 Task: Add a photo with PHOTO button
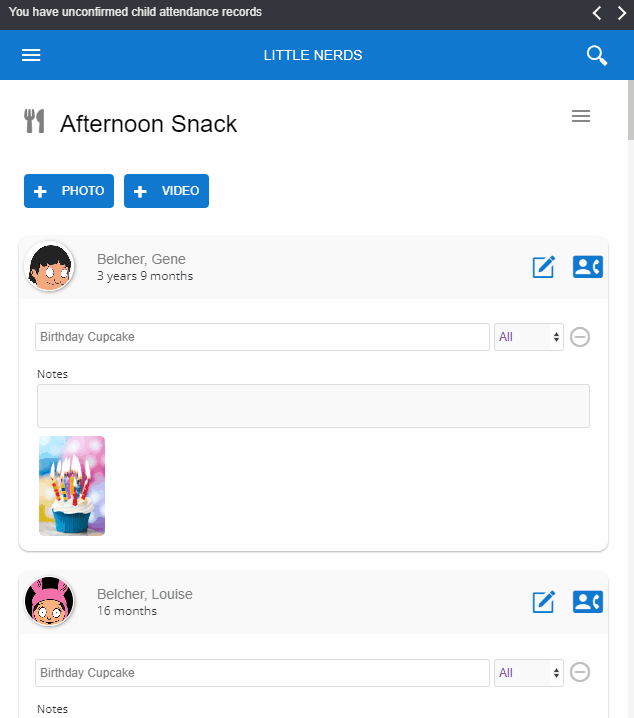click(x=69, y=191)
